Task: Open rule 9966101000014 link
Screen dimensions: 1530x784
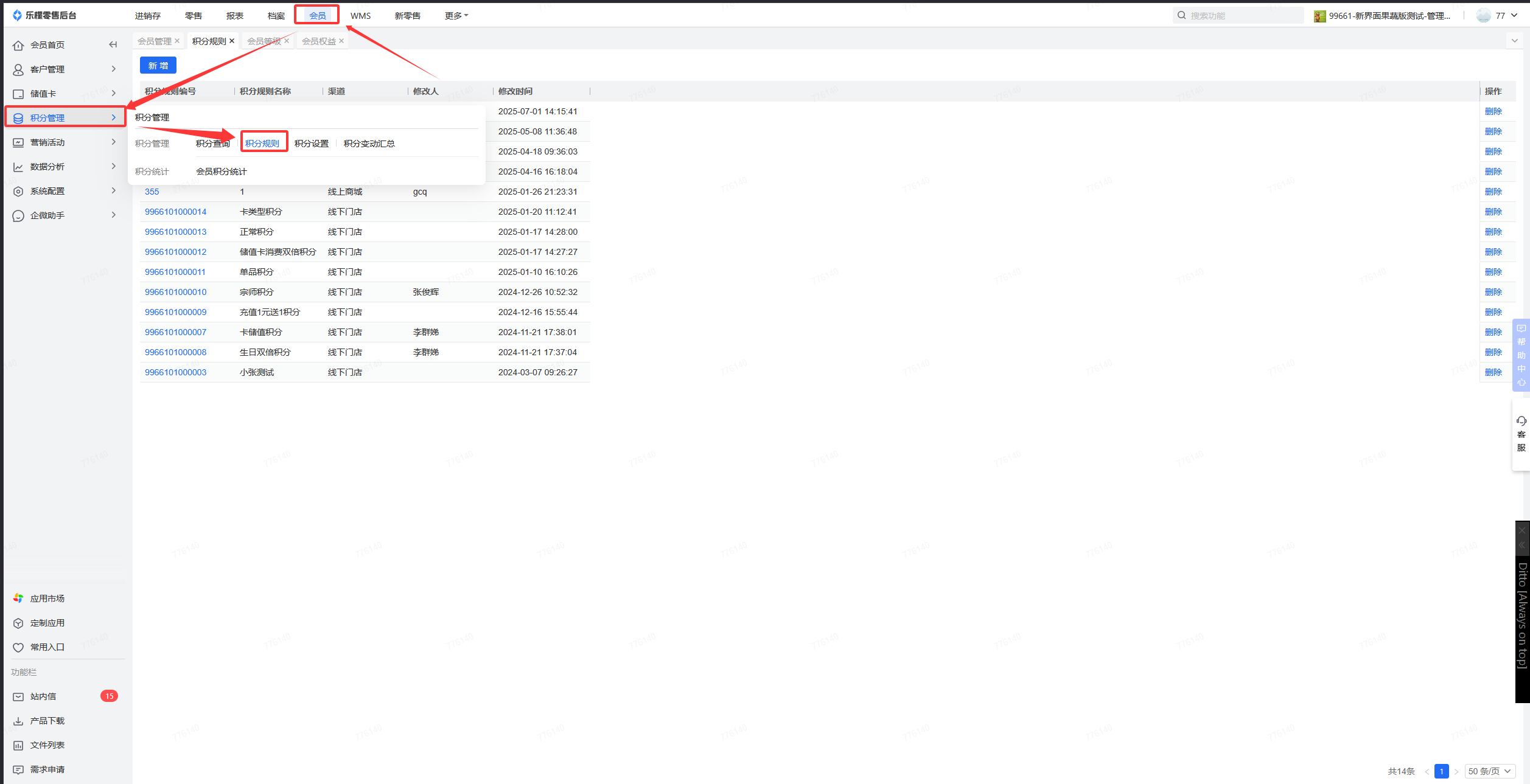Action: (175, 212)
